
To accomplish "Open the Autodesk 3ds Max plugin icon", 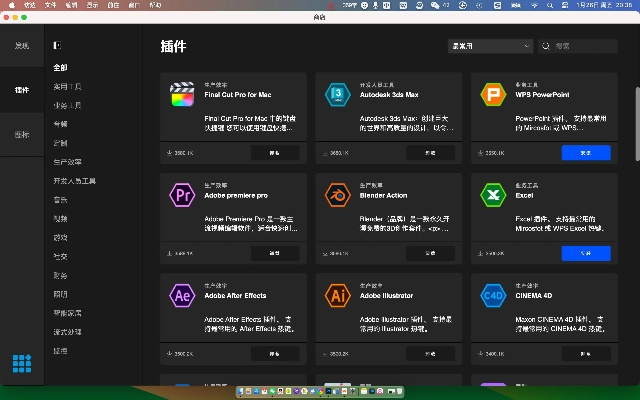I will [x=337, y=95].
